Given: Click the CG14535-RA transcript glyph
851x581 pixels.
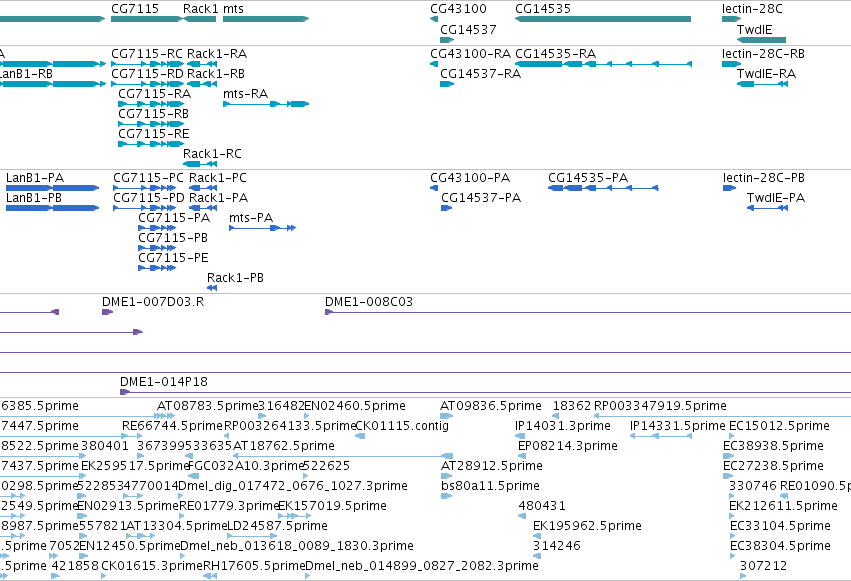Looking at the screenshot, I should (603, 64).
